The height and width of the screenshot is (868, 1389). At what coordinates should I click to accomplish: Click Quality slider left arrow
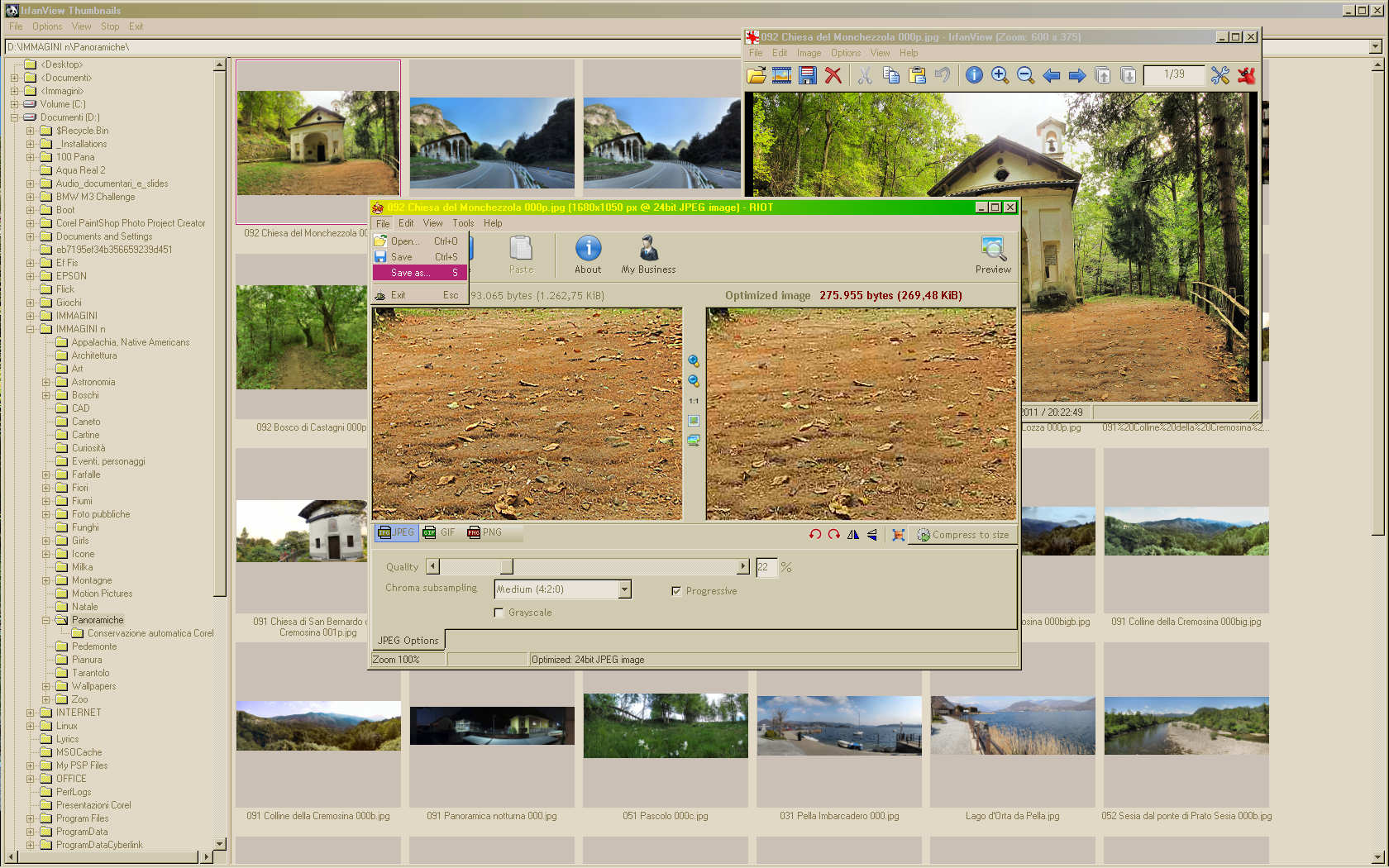(x=433, y=566)
